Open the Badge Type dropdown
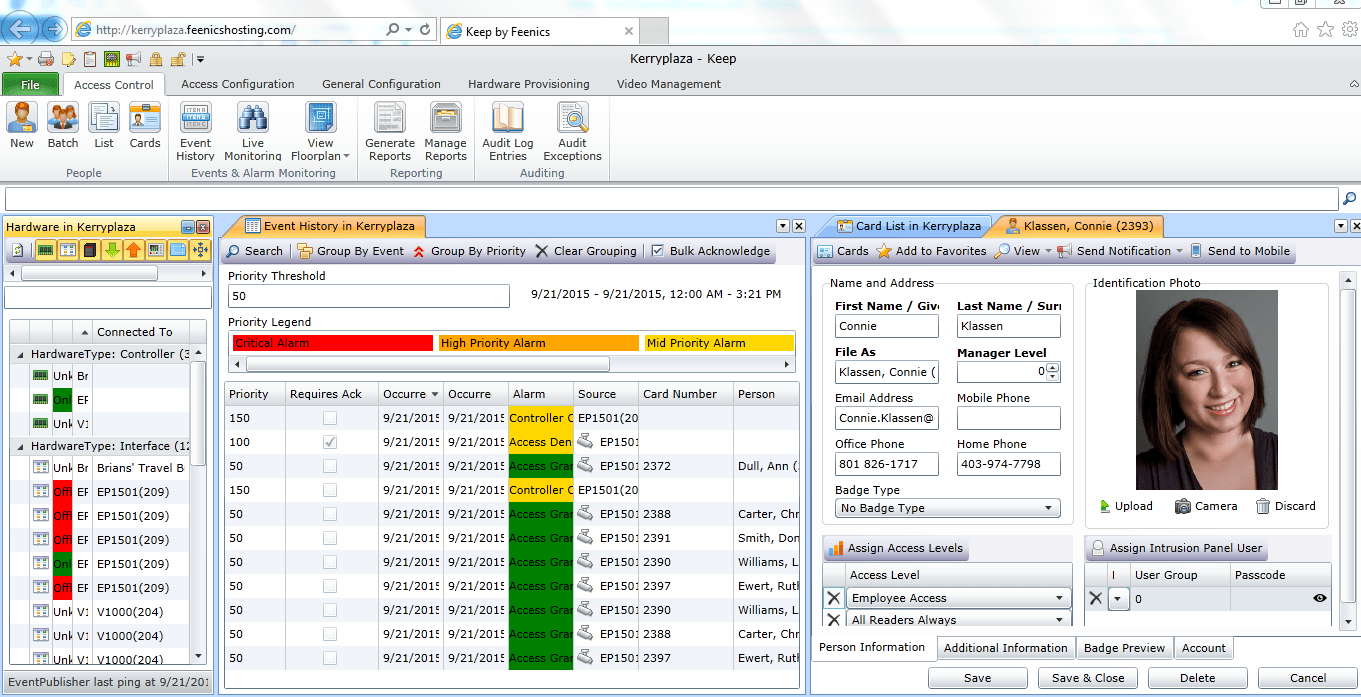The width and height of the screenshot is (1361, 697). tap(1049, 508)
